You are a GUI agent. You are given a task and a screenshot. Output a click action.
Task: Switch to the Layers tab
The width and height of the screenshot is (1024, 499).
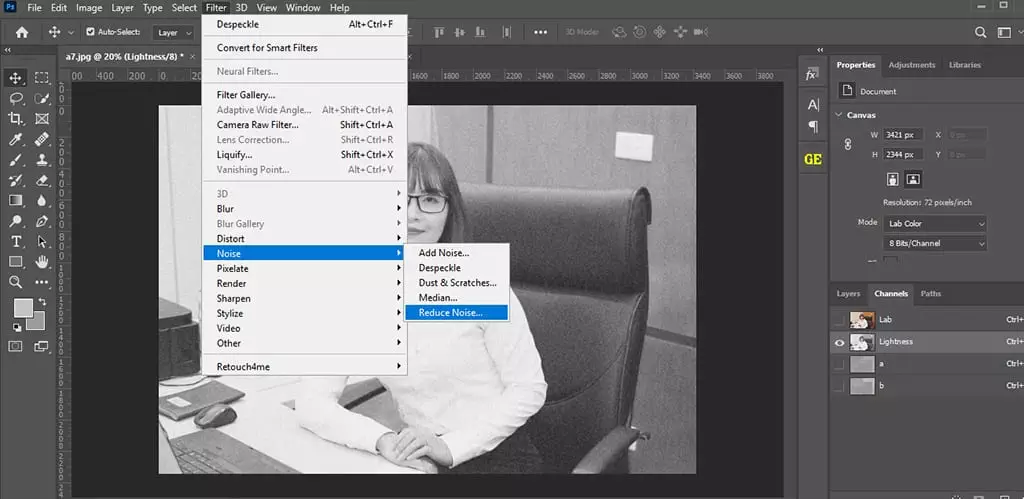pyautogui.click(x=848, y=294)
